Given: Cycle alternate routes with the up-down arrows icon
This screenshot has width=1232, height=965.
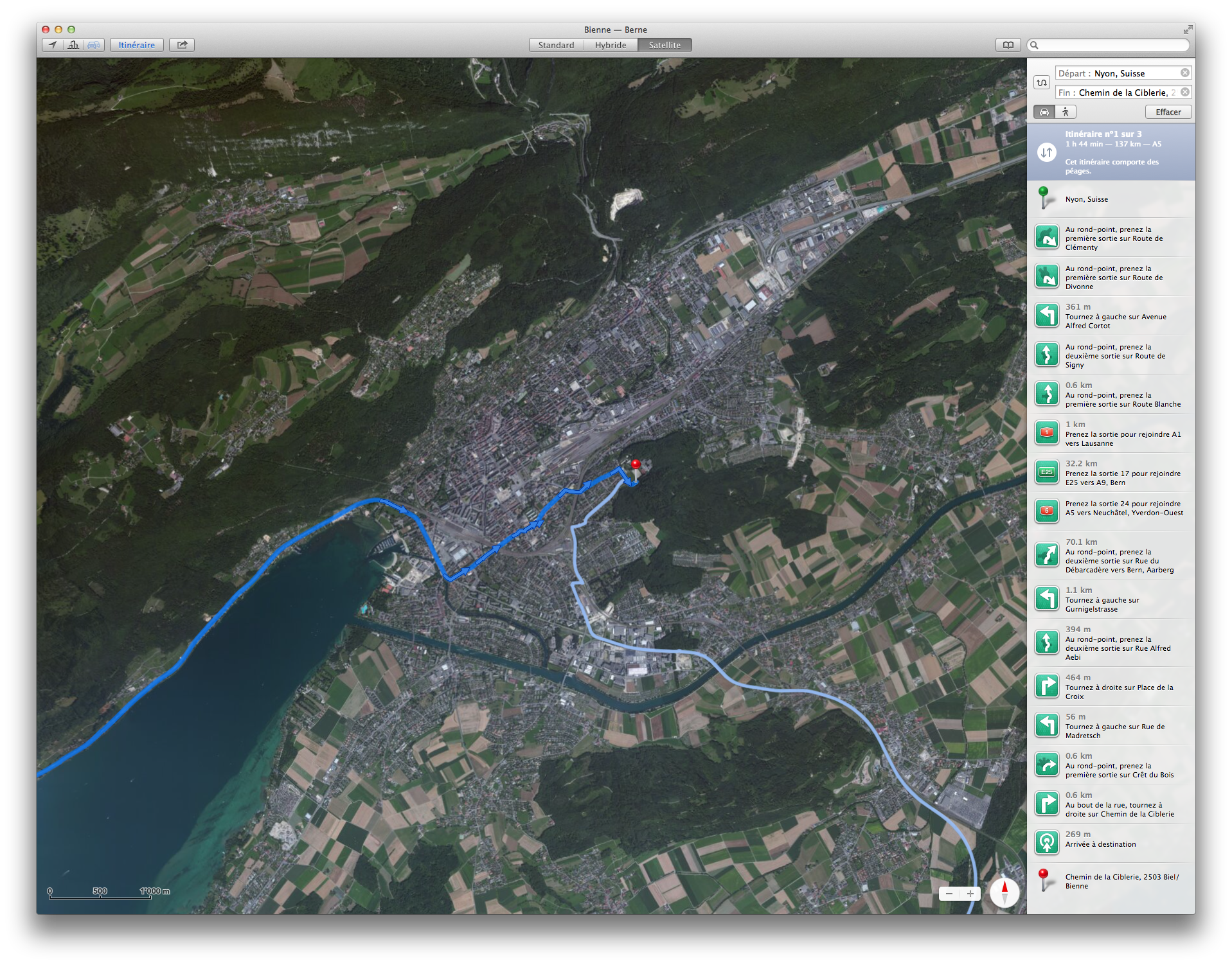Looking at the screenshot, I should click(1046, 152).
